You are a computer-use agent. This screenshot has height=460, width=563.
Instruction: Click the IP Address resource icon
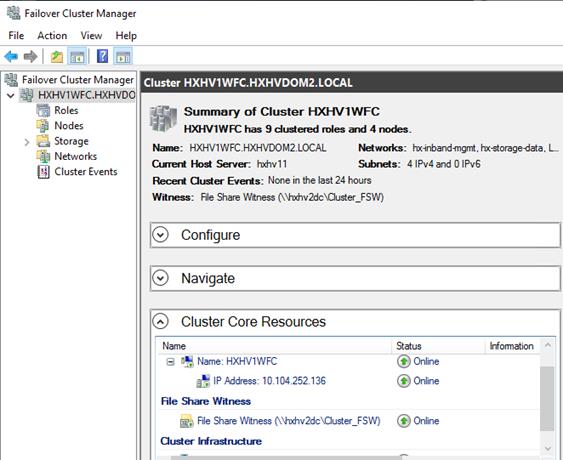pos(203,381)
